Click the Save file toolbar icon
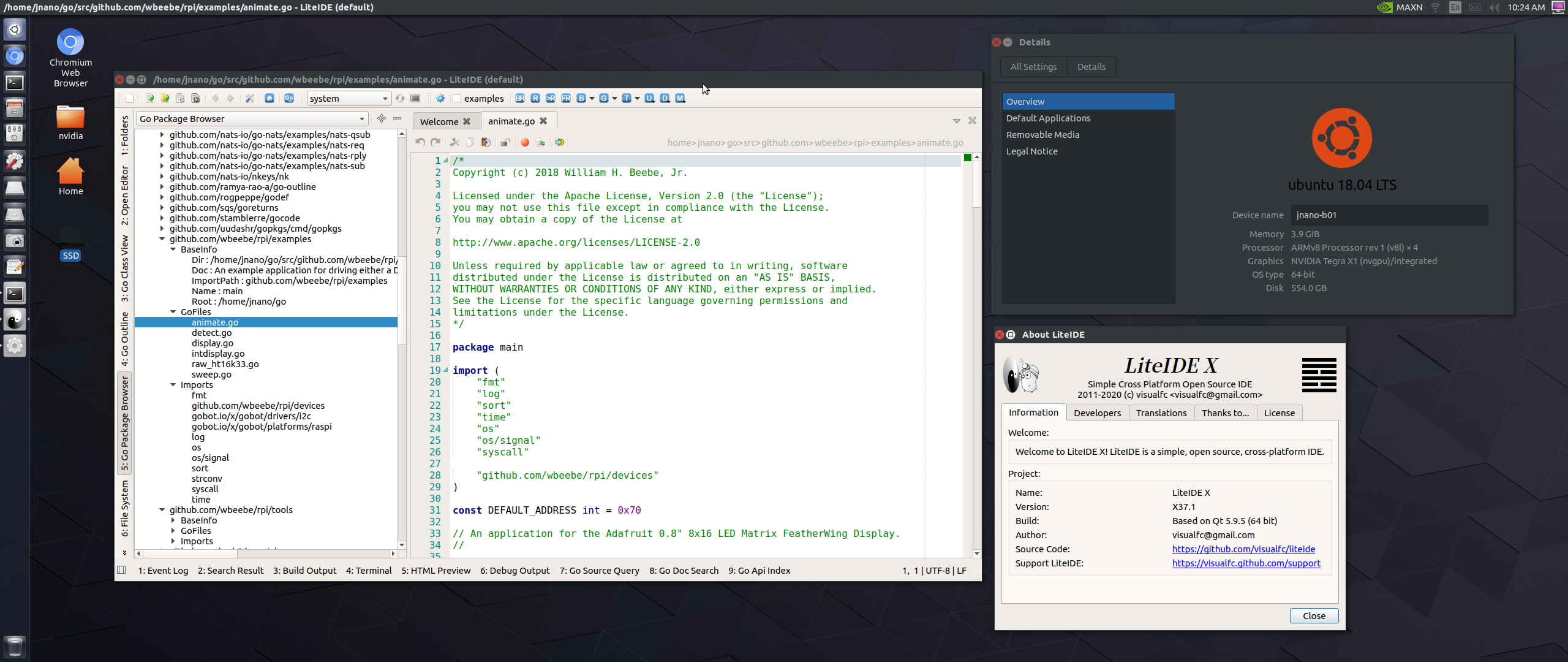This screenshot has height=662, width=1568. tap(180, 98)
